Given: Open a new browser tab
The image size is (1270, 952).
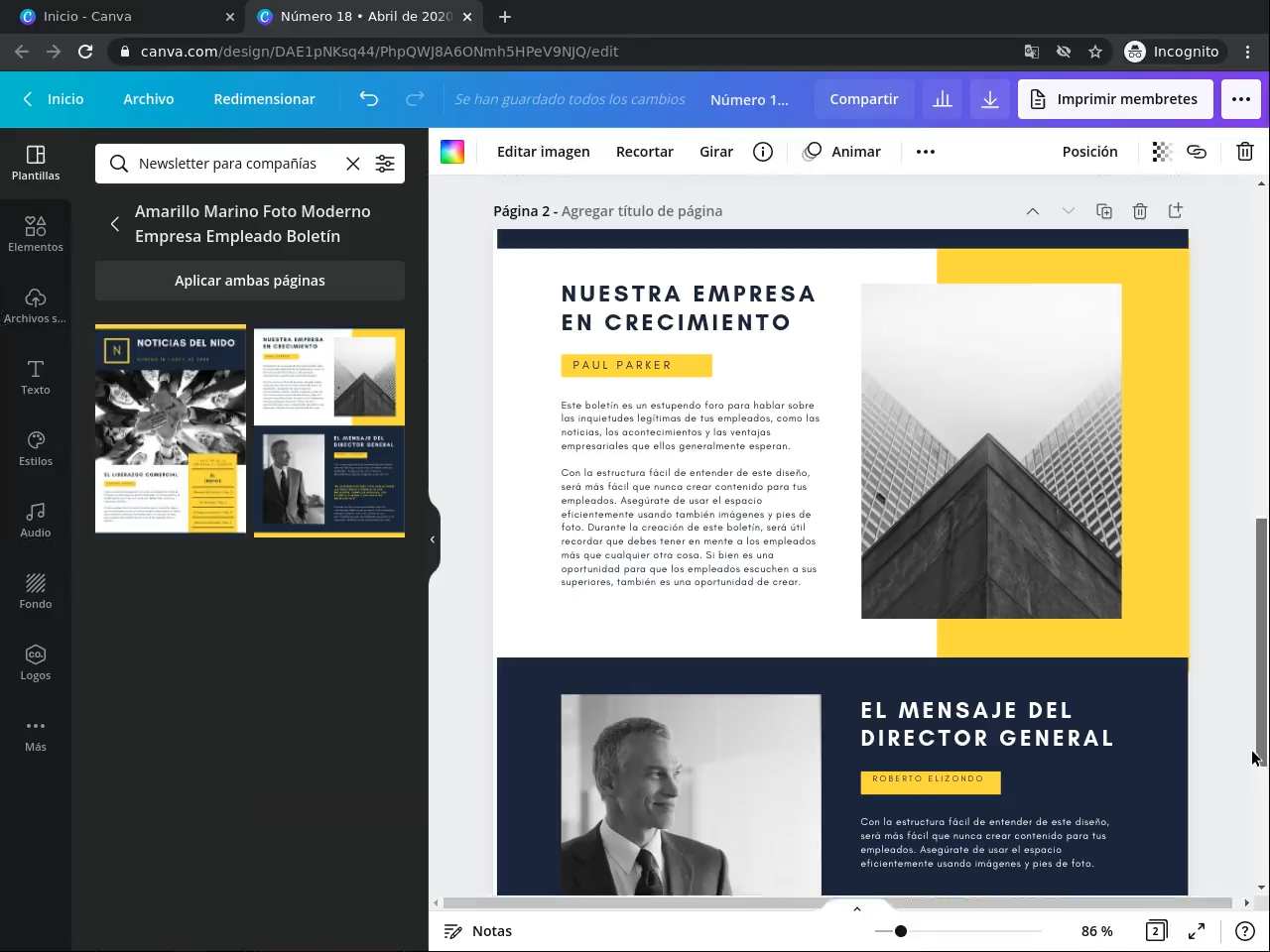Looking at the screenshot, I should pyautogui.click(x=505, y=16).
